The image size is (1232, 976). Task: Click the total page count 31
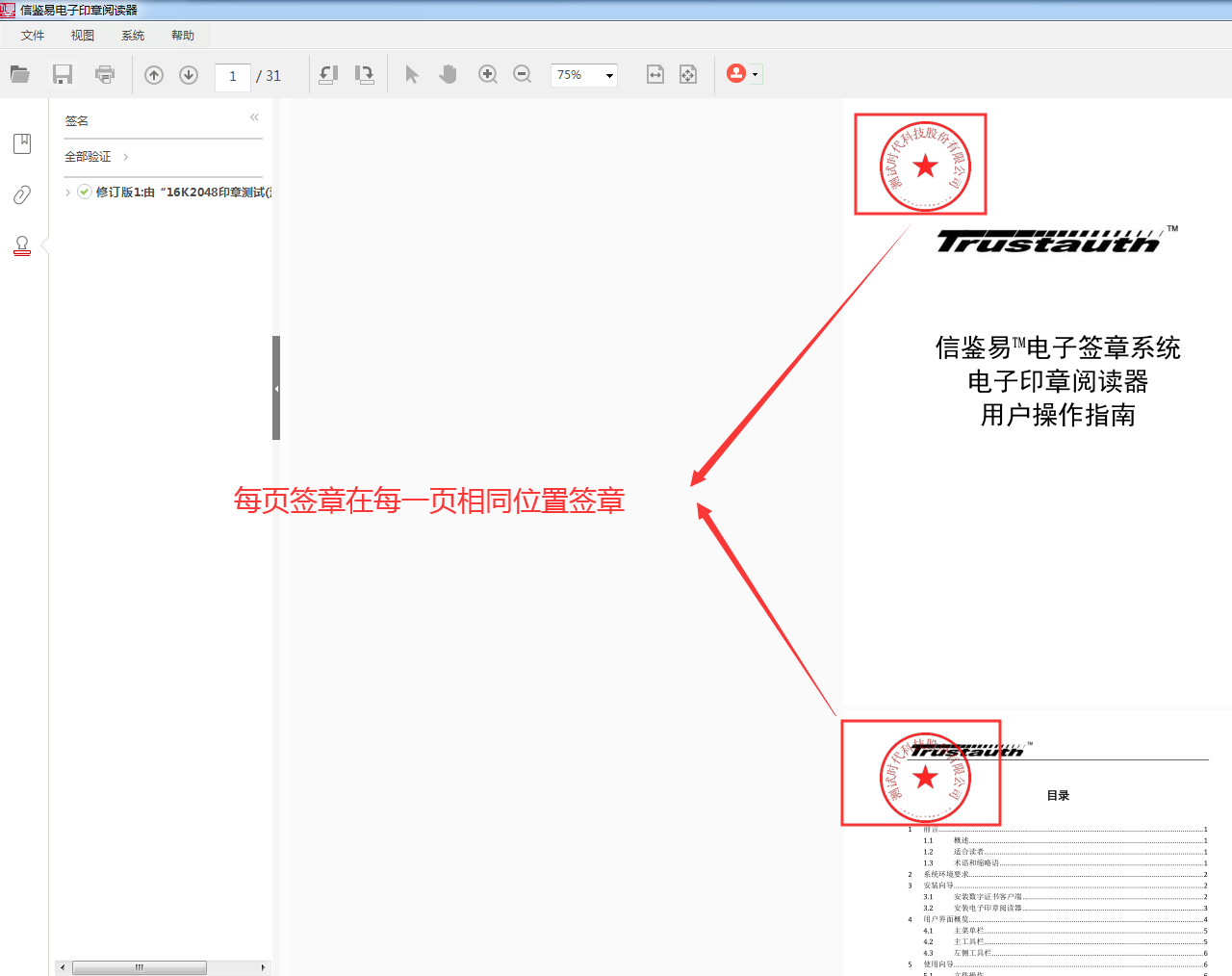coord(273,76)
